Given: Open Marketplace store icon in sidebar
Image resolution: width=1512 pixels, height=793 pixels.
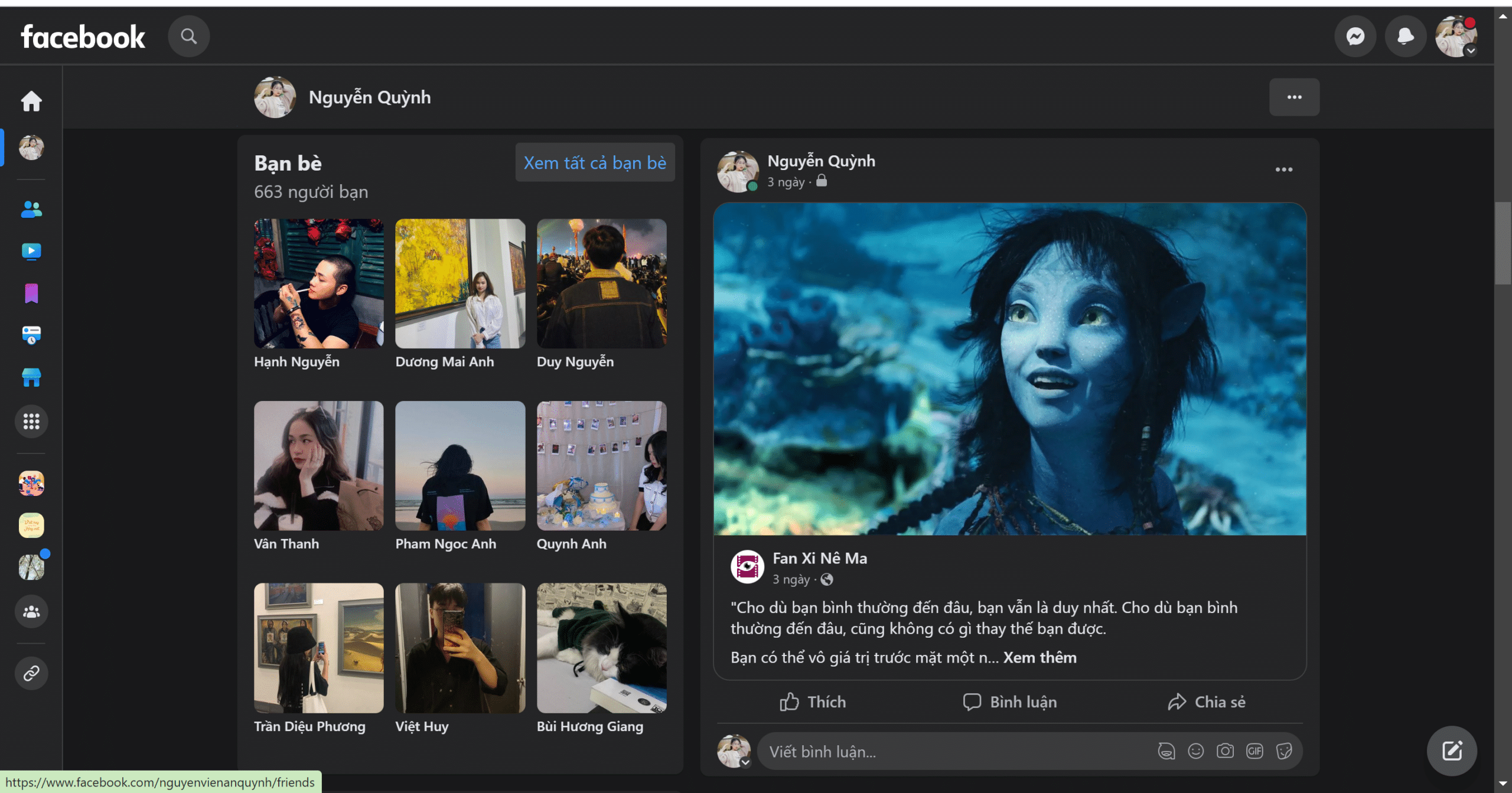Looking at the screenshot, I should 31,377.
